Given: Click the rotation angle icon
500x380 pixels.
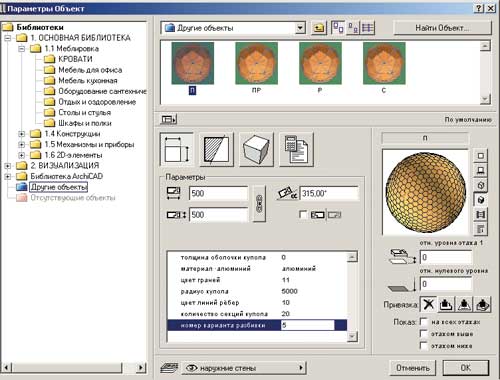Looking at the screenshot, I should pyautogui.click(x=287, y=193).
